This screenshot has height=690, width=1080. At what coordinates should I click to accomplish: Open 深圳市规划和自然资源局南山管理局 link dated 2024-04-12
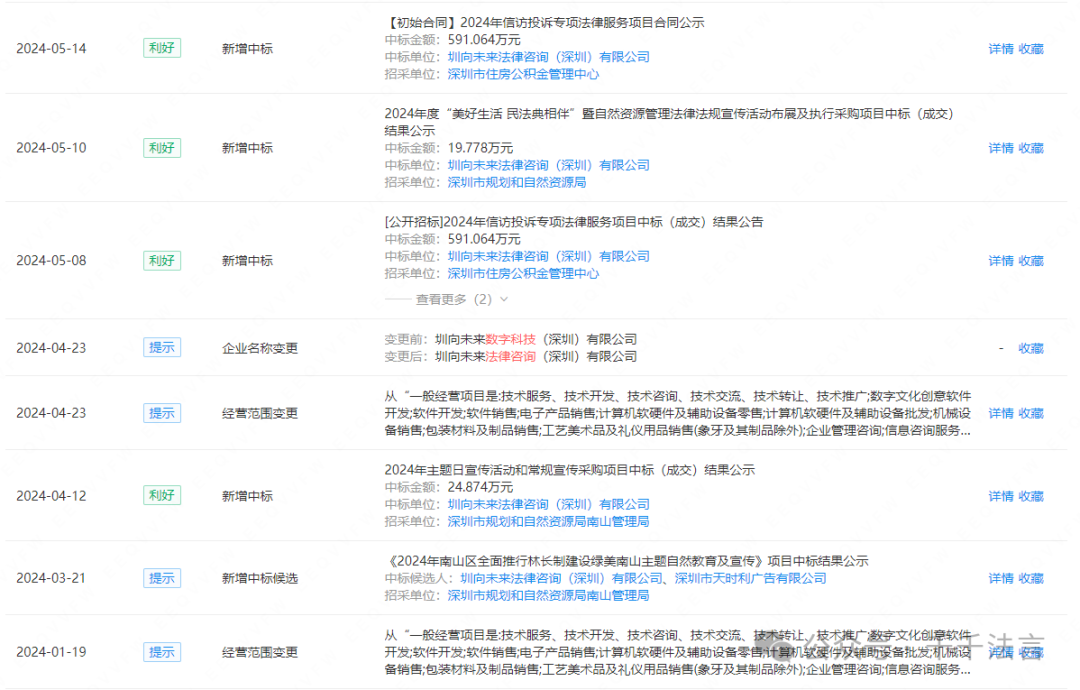[x=548, y=521]
